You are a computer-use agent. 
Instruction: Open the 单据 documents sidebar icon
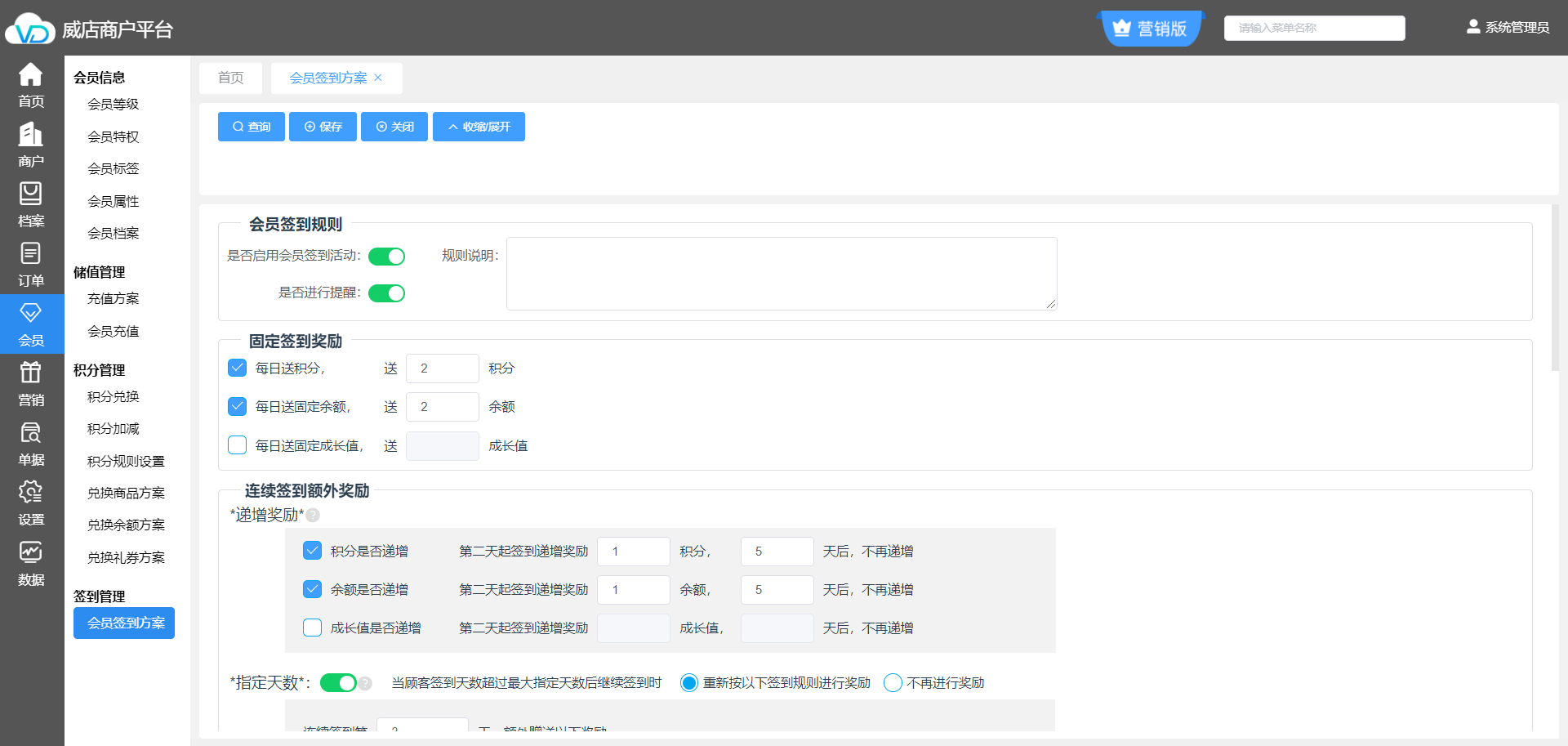31,443
